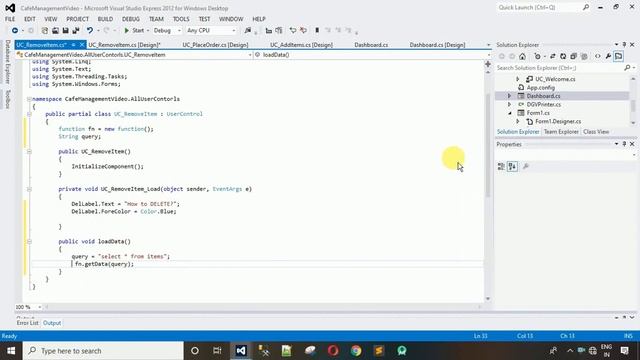Click the Quick Launch search magnifier icon
The image size is (640, 360).
586,7
